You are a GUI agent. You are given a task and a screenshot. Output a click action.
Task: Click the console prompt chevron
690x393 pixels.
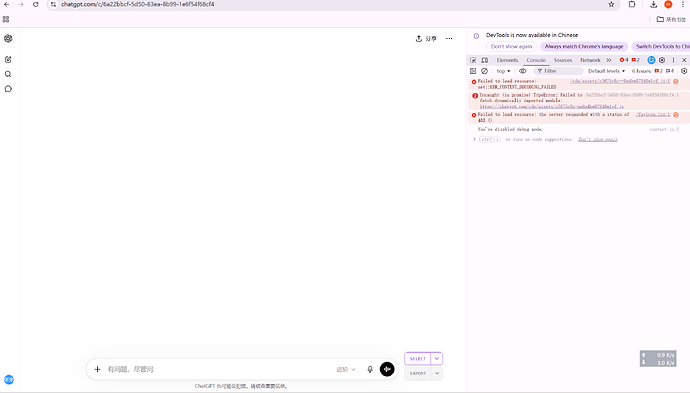pos(474,140)
